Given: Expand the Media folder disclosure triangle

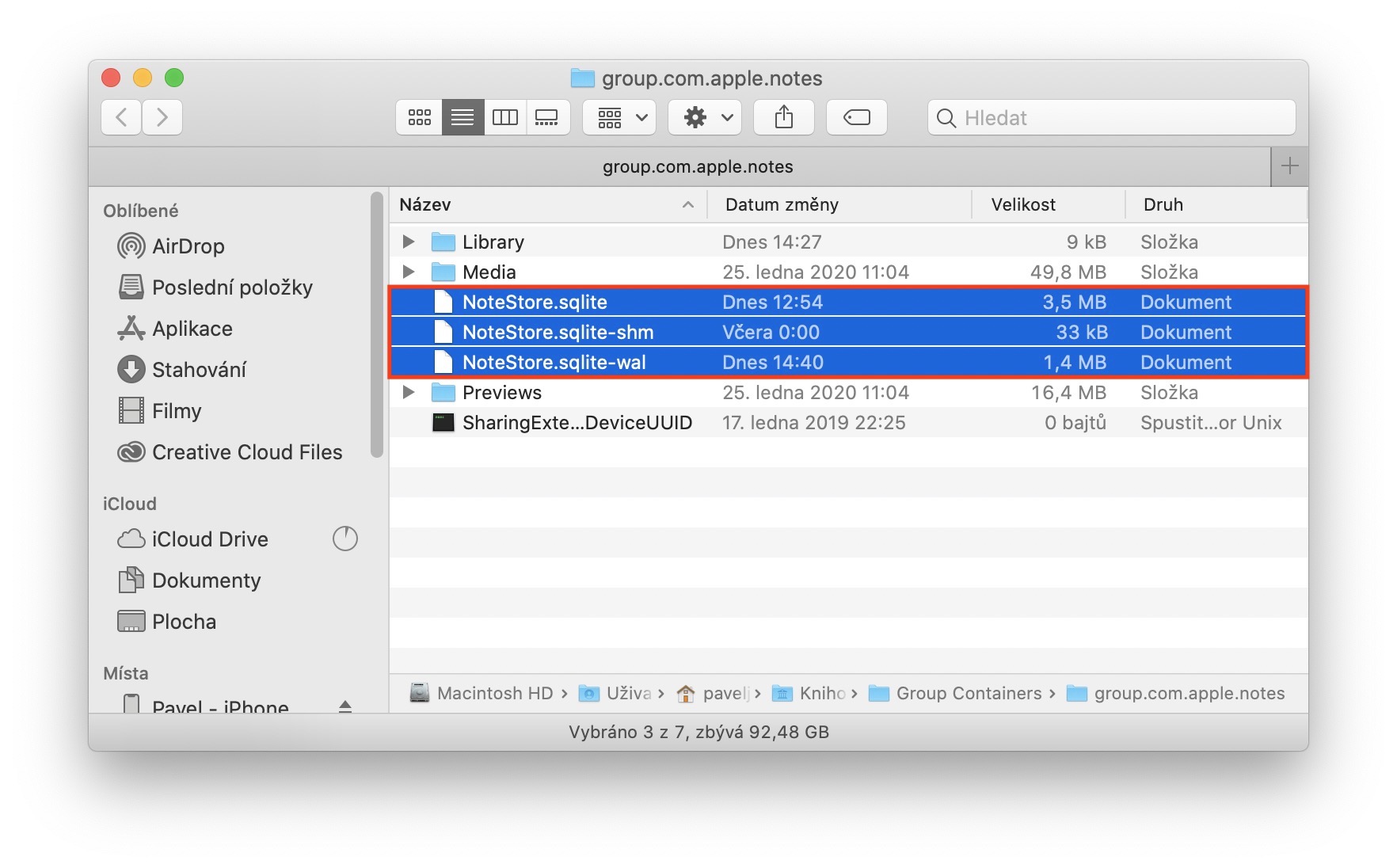Looking at the screenshot, I should point(408,272).
